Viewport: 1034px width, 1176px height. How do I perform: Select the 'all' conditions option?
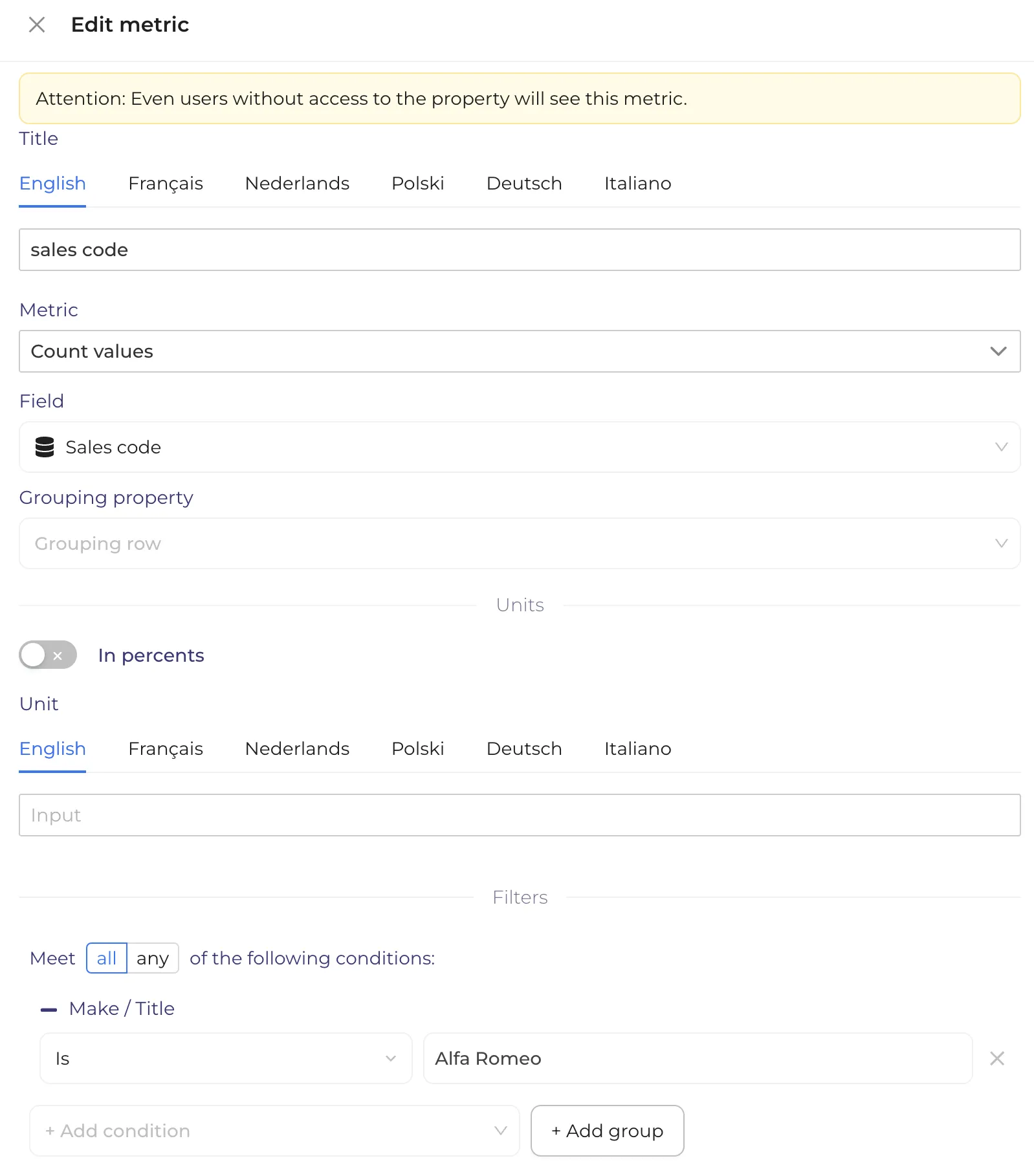click(x=107, y=958)
